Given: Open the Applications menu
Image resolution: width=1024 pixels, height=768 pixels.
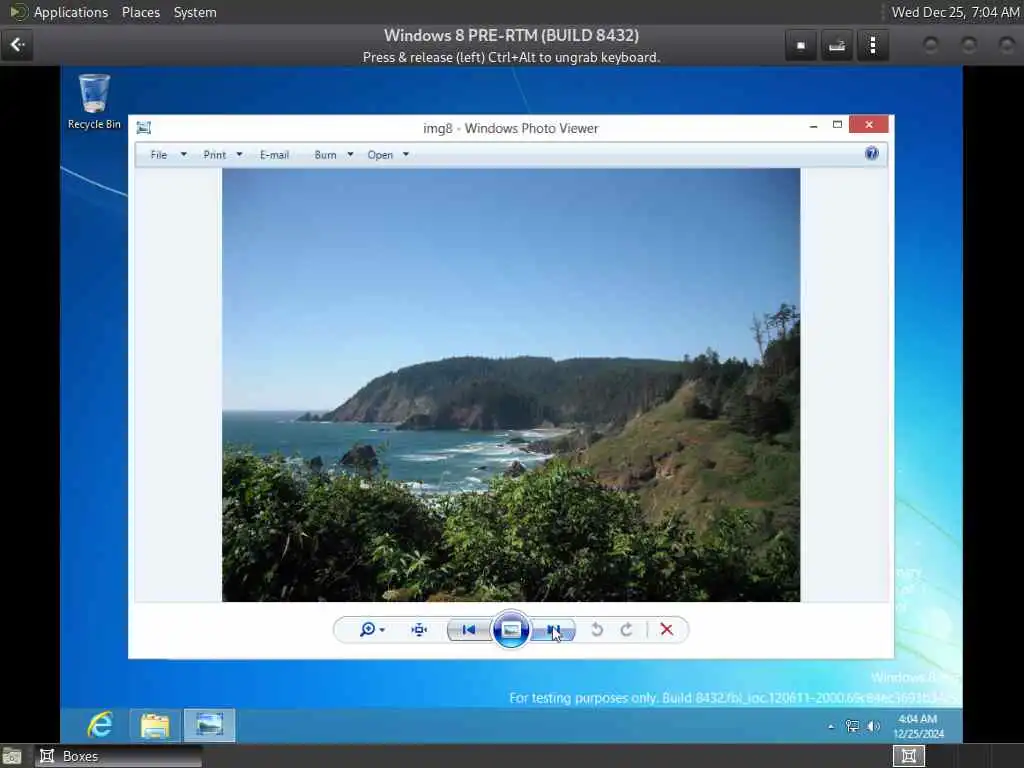Looking at the screenshot, I should coord(71,12).
